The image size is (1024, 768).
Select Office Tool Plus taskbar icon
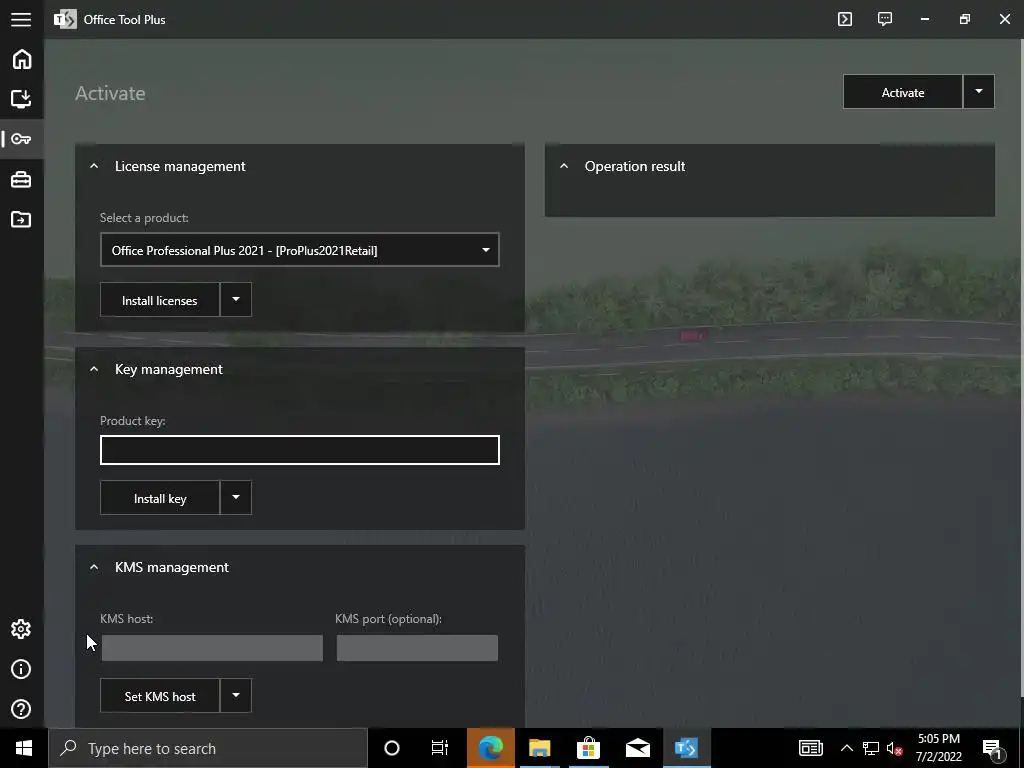tap(686, 748)
